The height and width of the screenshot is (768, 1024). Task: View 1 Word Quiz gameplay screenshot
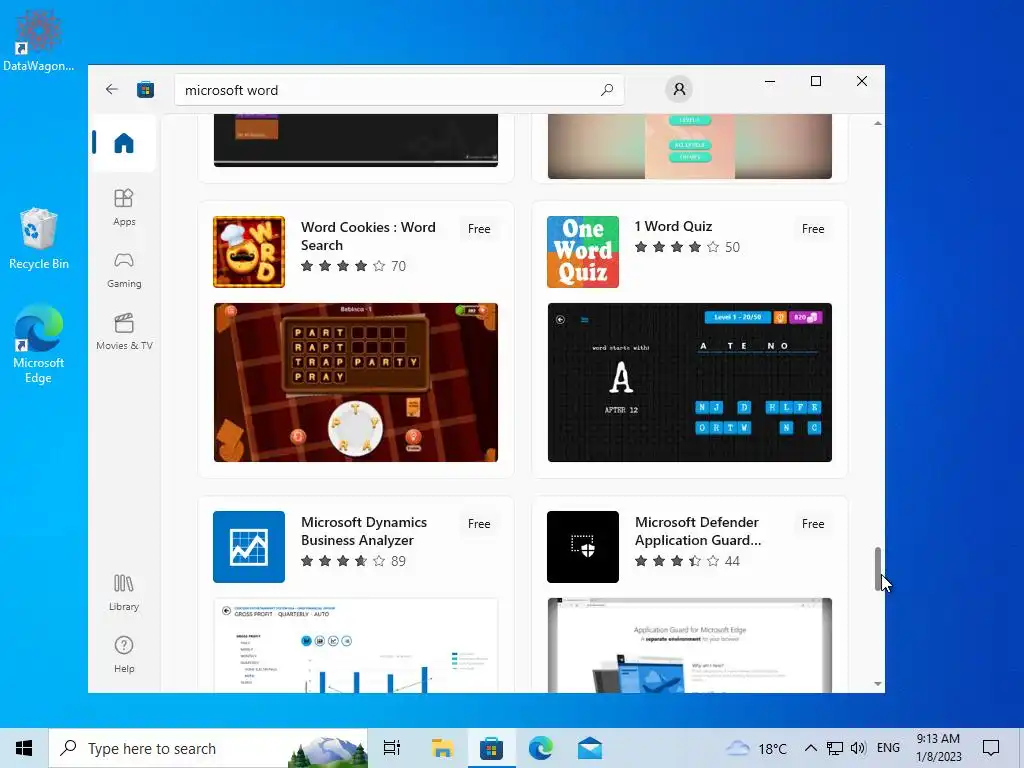pos(690,382)
